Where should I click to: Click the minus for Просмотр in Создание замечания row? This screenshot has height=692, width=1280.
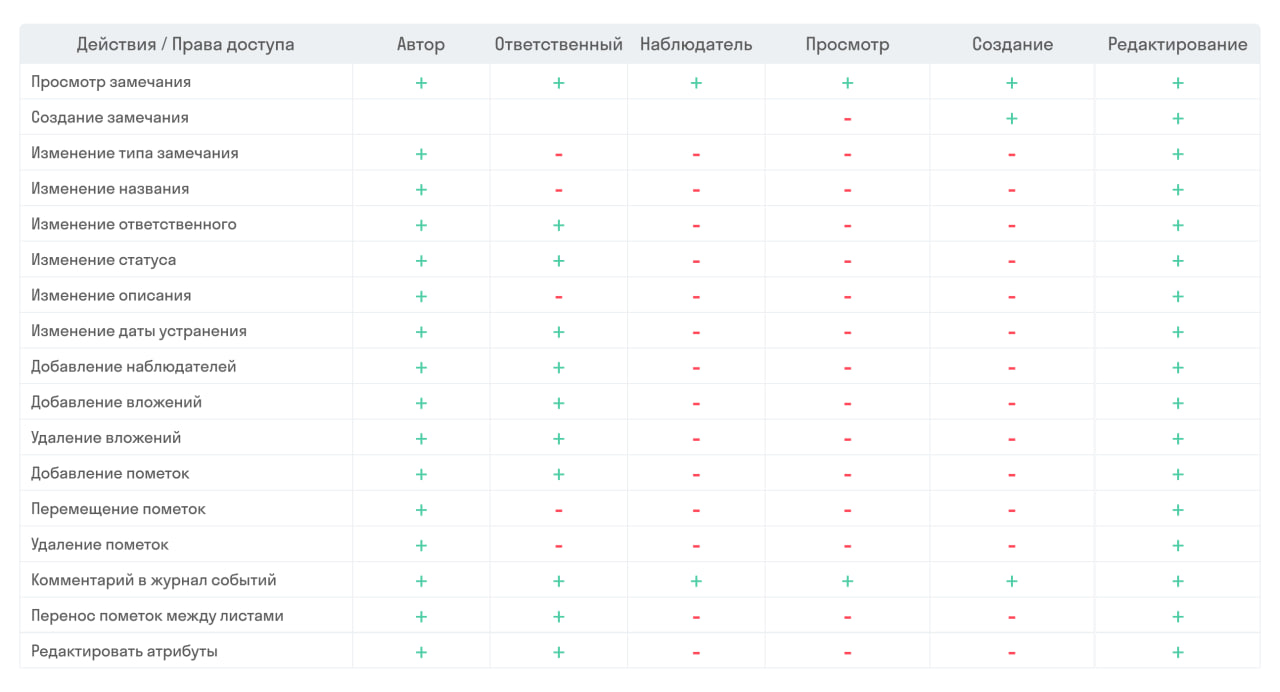(x=847, y=119)
